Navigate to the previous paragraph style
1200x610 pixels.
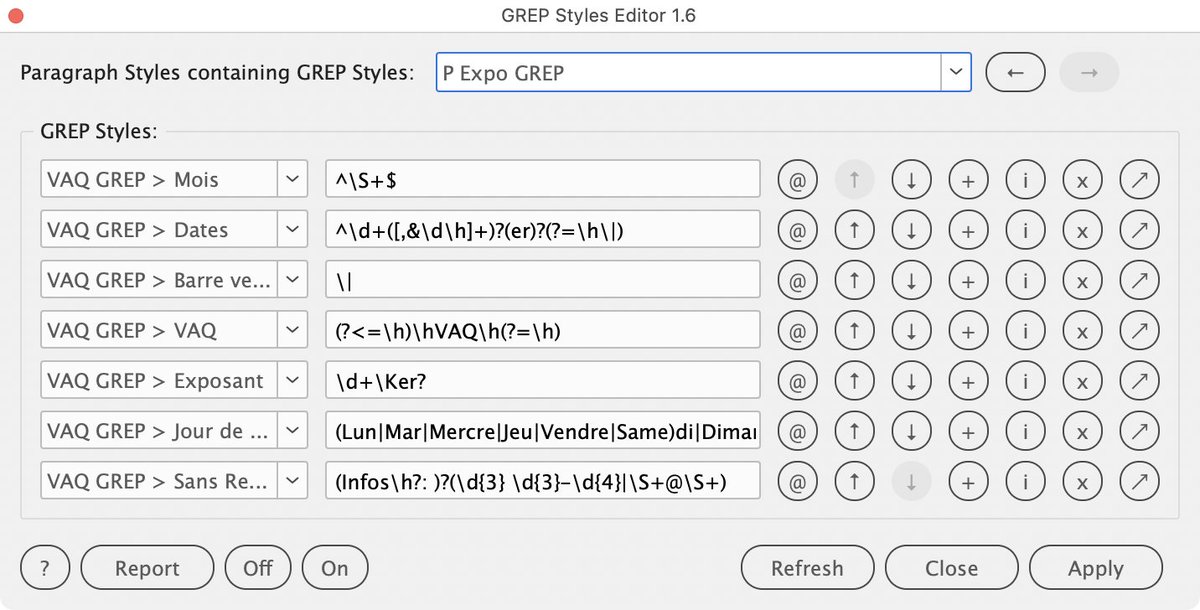1015,72
